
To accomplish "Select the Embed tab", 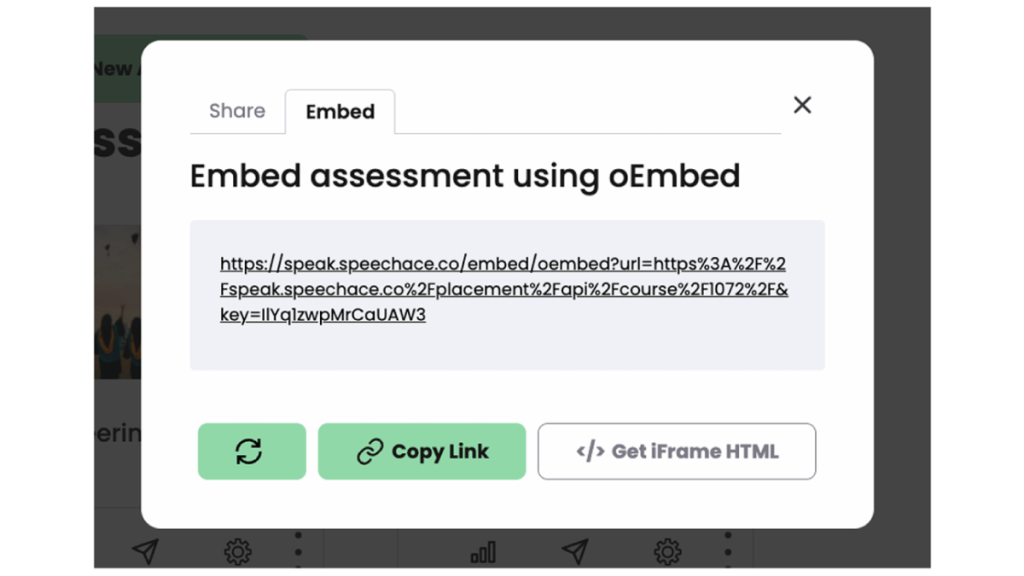I will click(340, 112).
